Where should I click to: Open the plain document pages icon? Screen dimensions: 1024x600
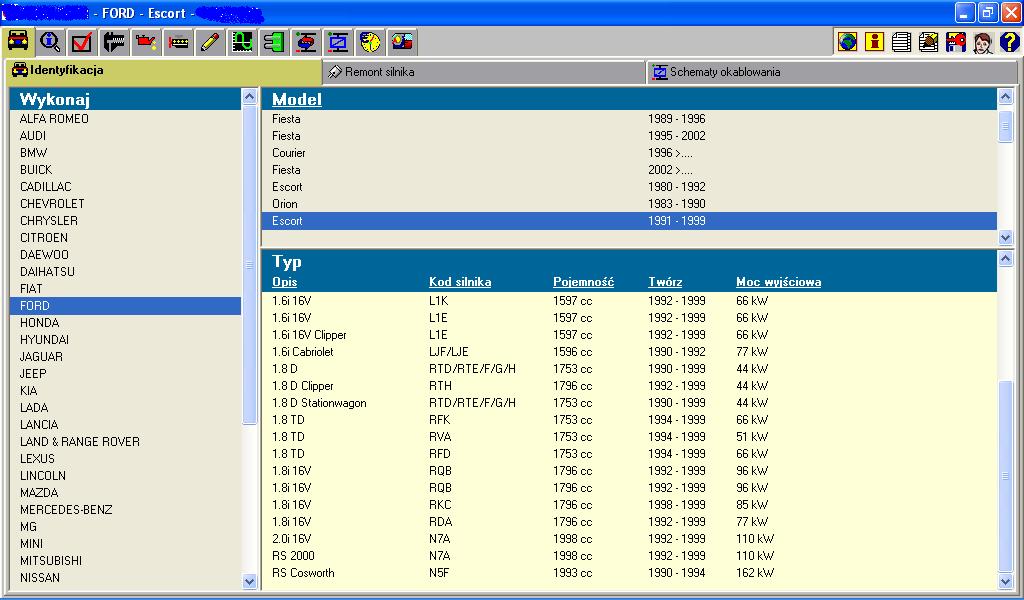pyautogui.click(x=901, y=42)
